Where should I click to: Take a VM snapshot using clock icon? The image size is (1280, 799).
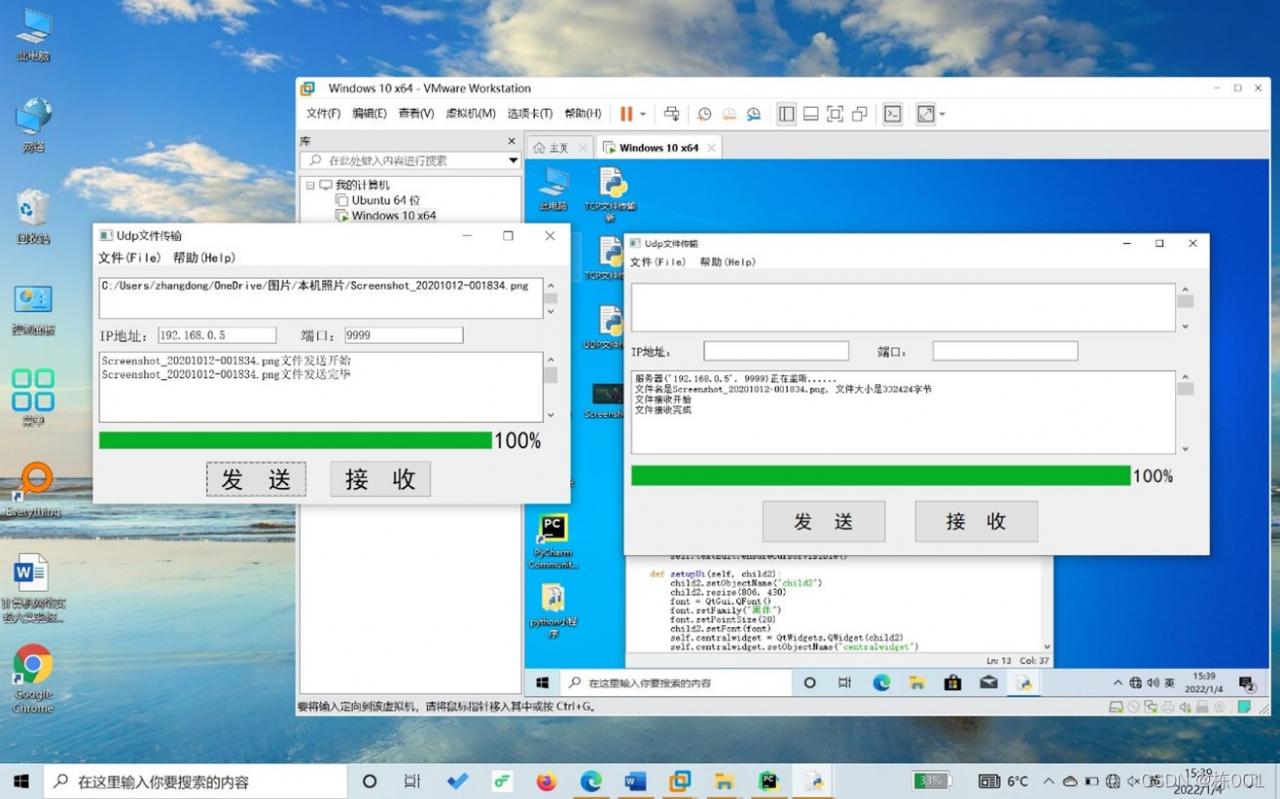704,114
